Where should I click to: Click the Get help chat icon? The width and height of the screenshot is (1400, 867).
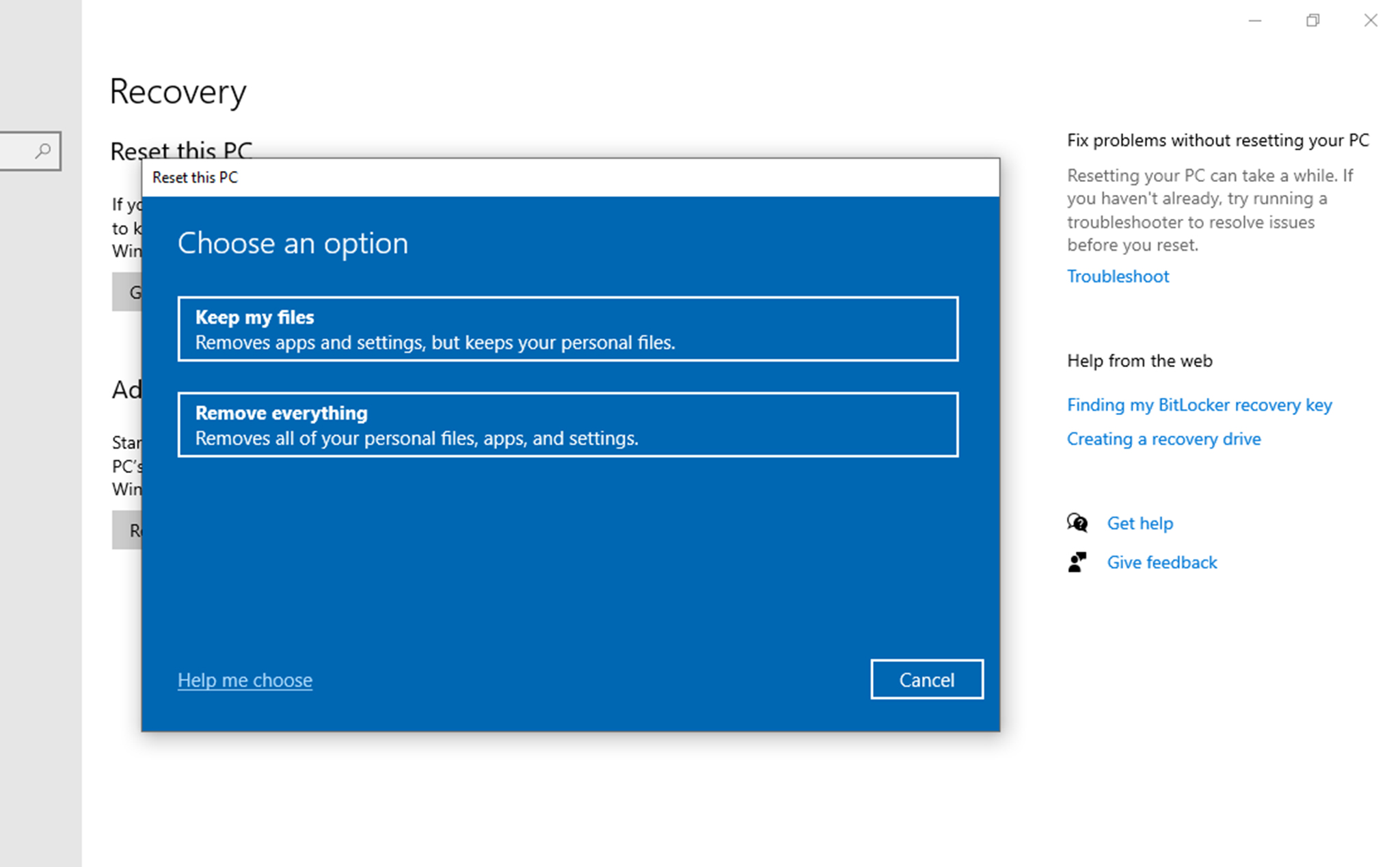1077,523
